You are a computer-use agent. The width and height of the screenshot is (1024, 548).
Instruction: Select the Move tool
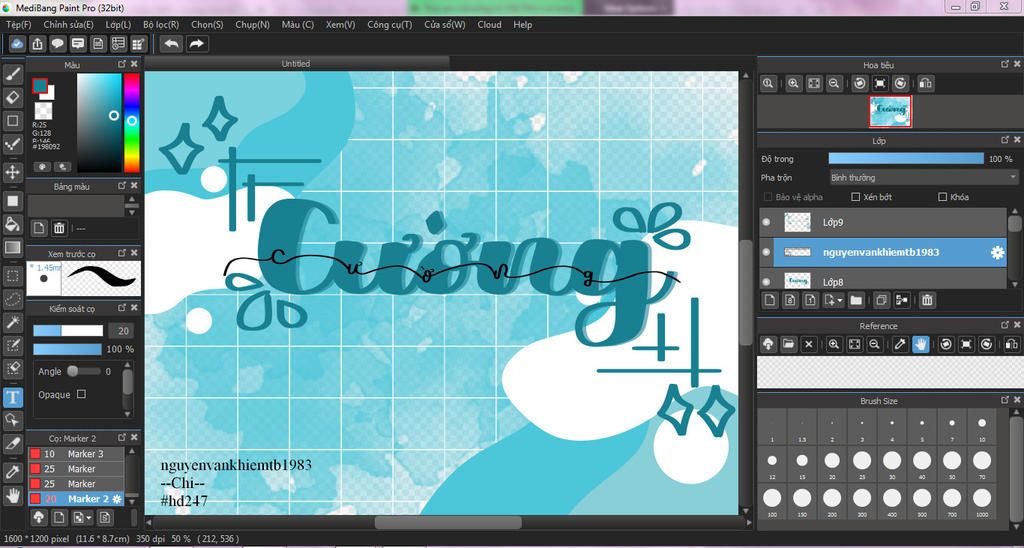pyautogui.click(x=13, y=172)
